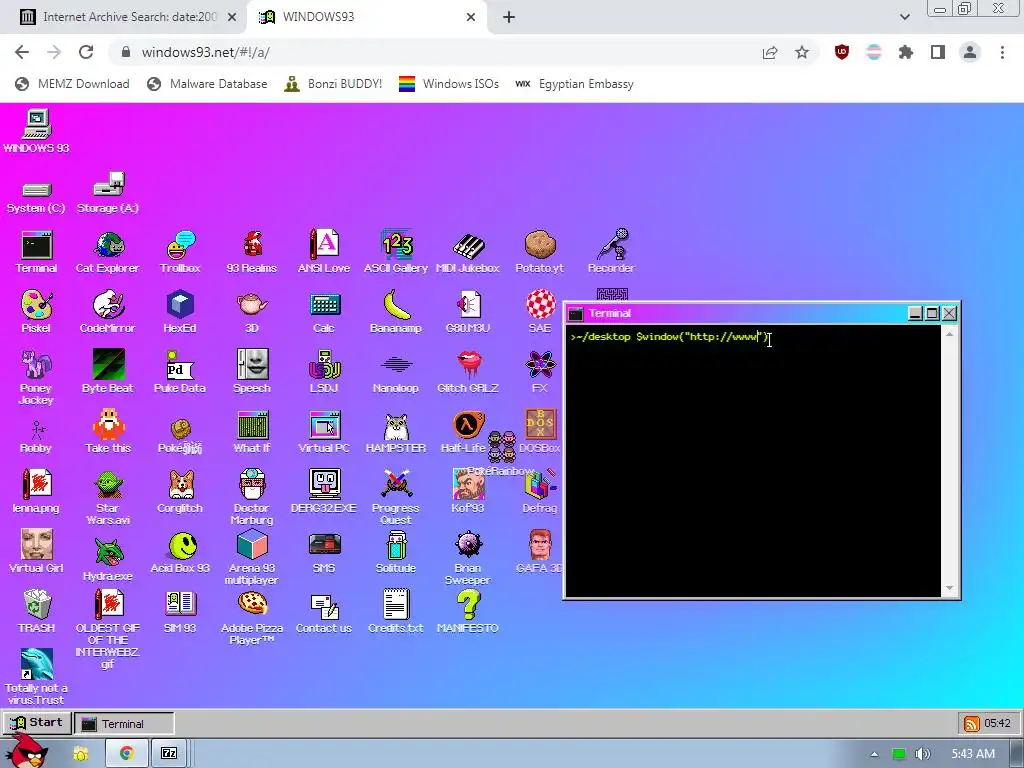Open a new browser tab

509,17
